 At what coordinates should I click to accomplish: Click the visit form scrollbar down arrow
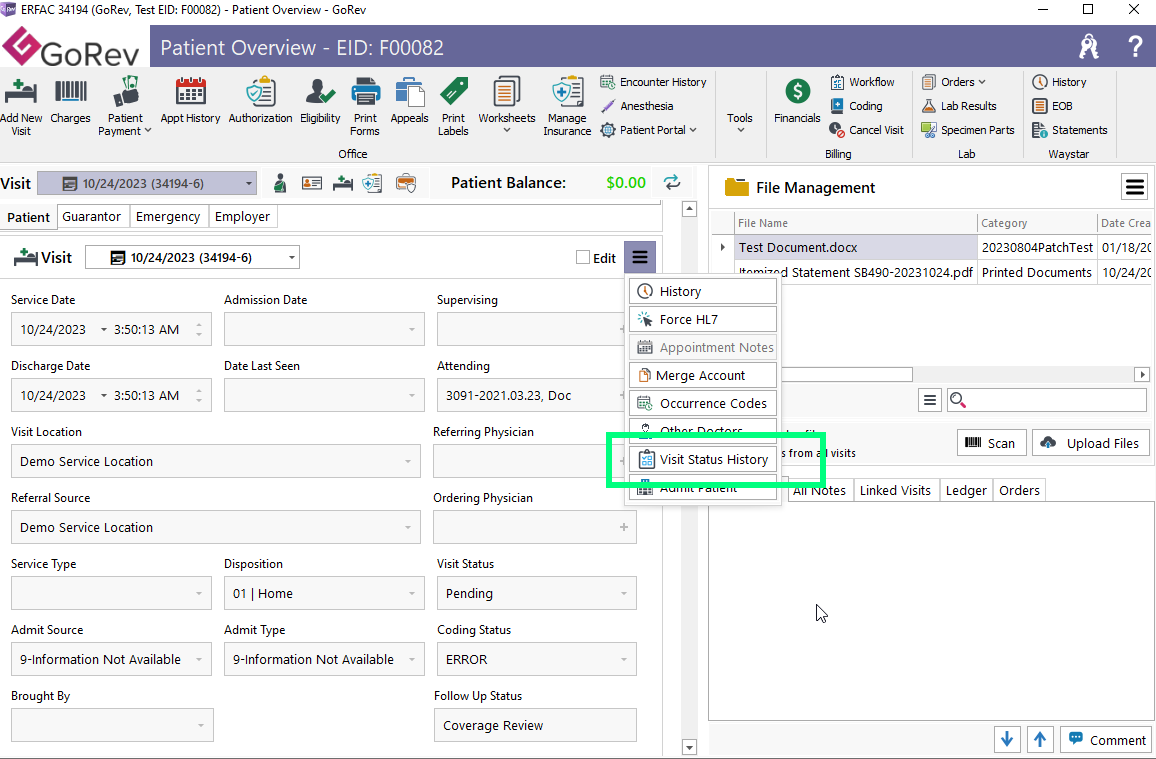(689, 747)
